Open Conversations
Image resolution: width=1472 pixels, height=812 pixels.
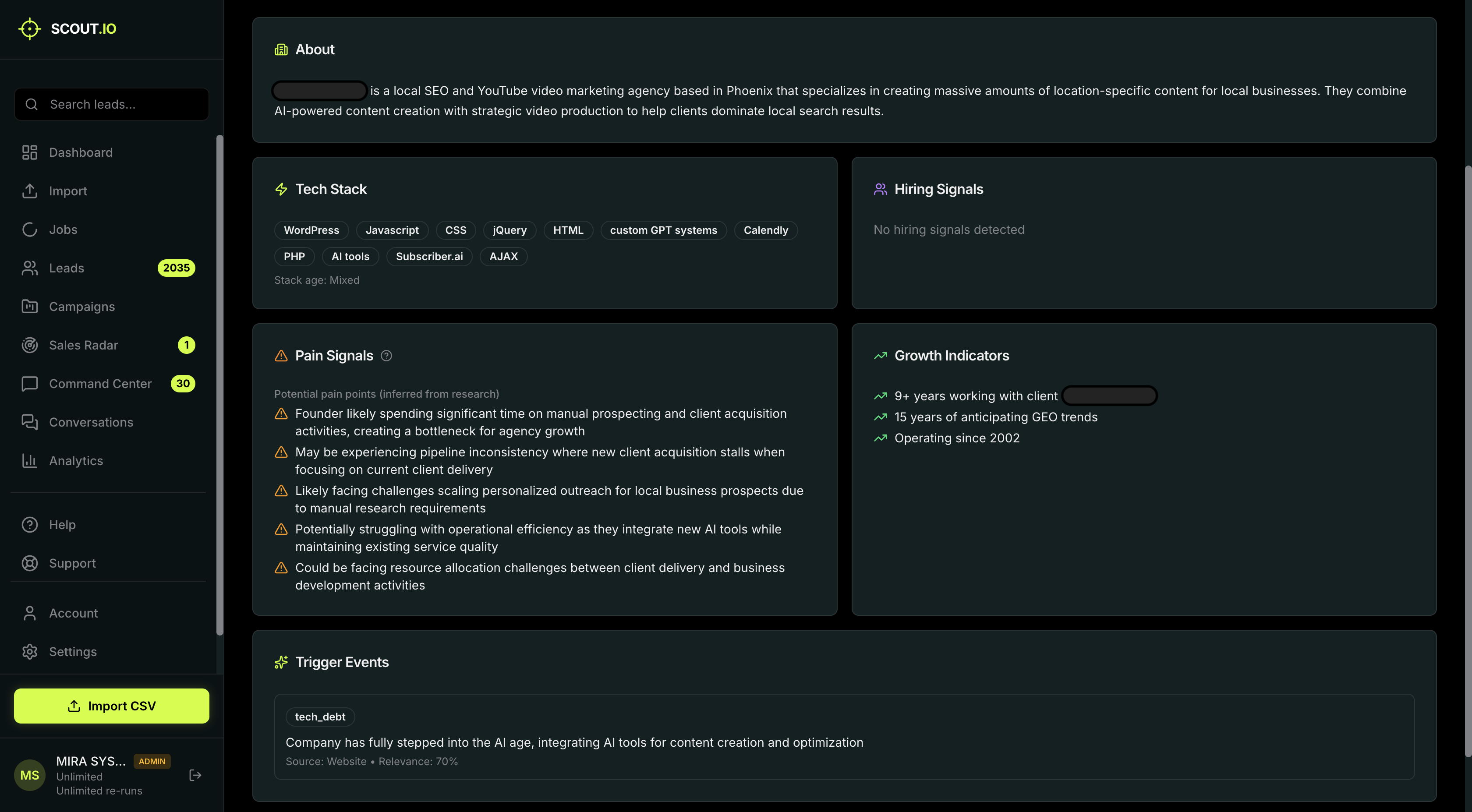click(90, 422)
